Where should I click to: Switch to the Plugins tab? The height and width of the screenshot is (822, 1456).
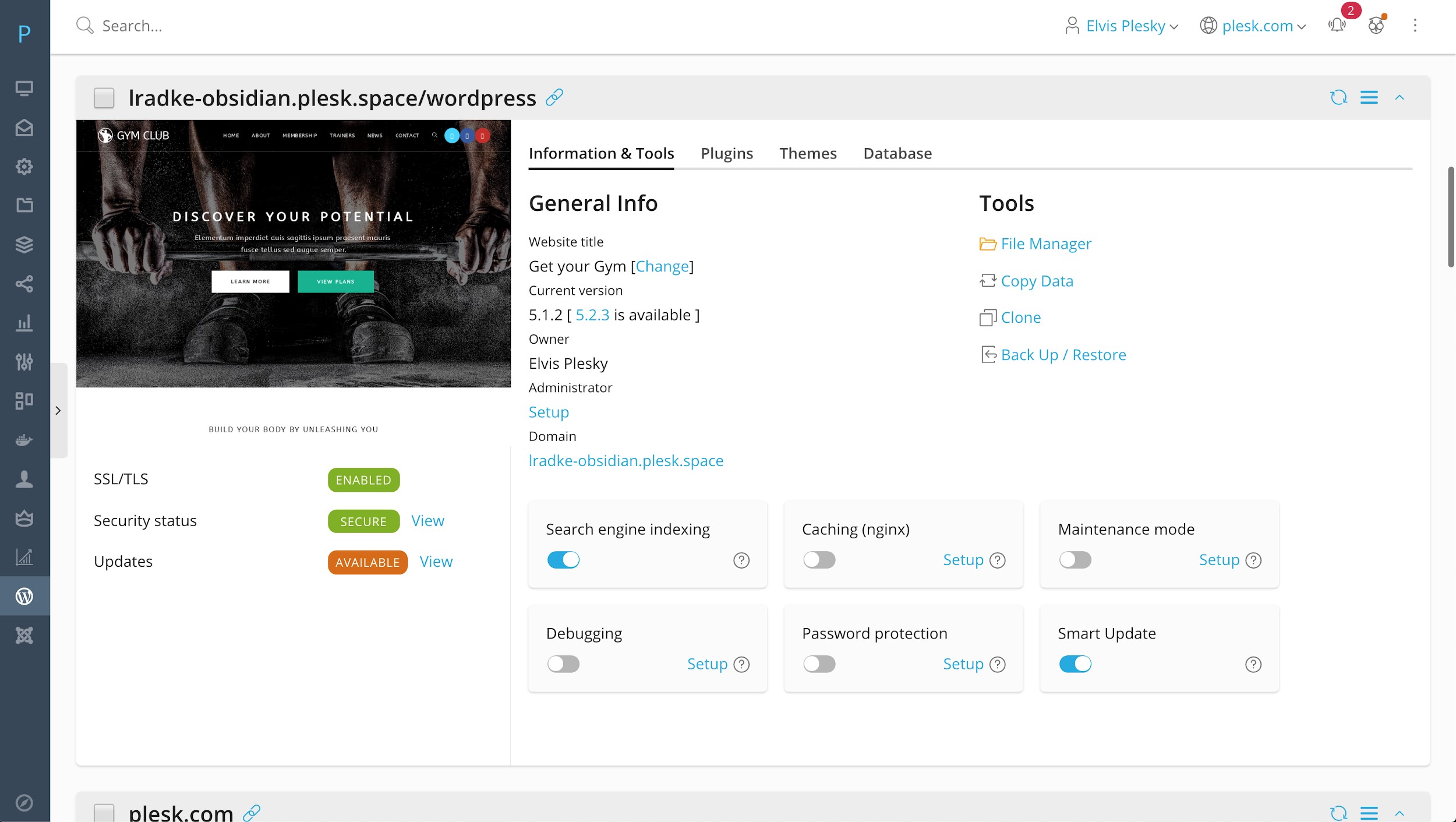pos(727,153)
